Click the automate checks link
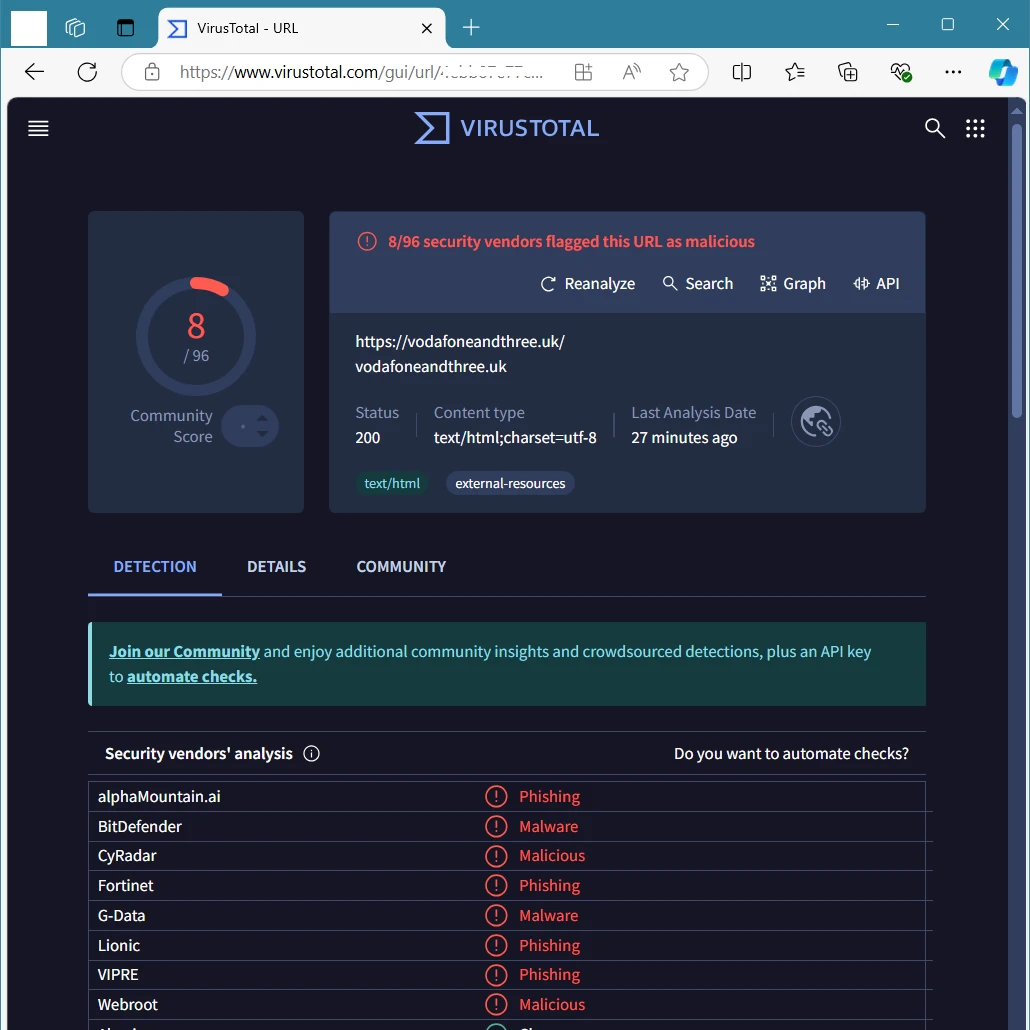This screenshot has height=1030, width=1030. pyautogui.click(x=192, y=677)
